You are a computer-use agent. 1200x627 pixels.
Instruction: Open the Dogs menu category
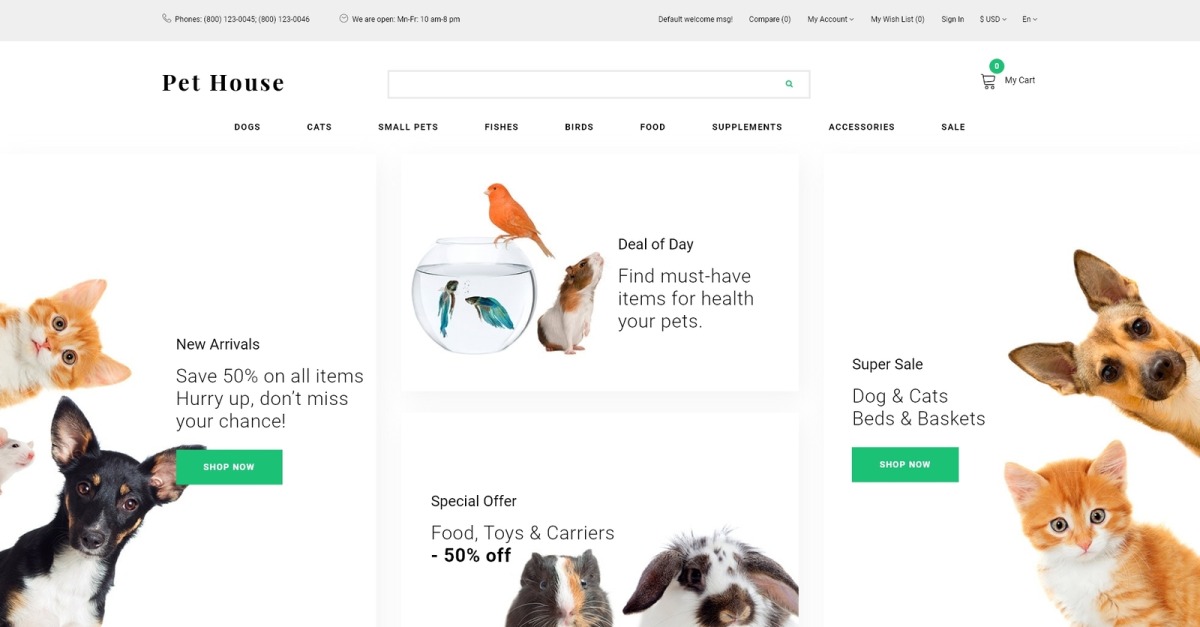[x=247, y=127]
